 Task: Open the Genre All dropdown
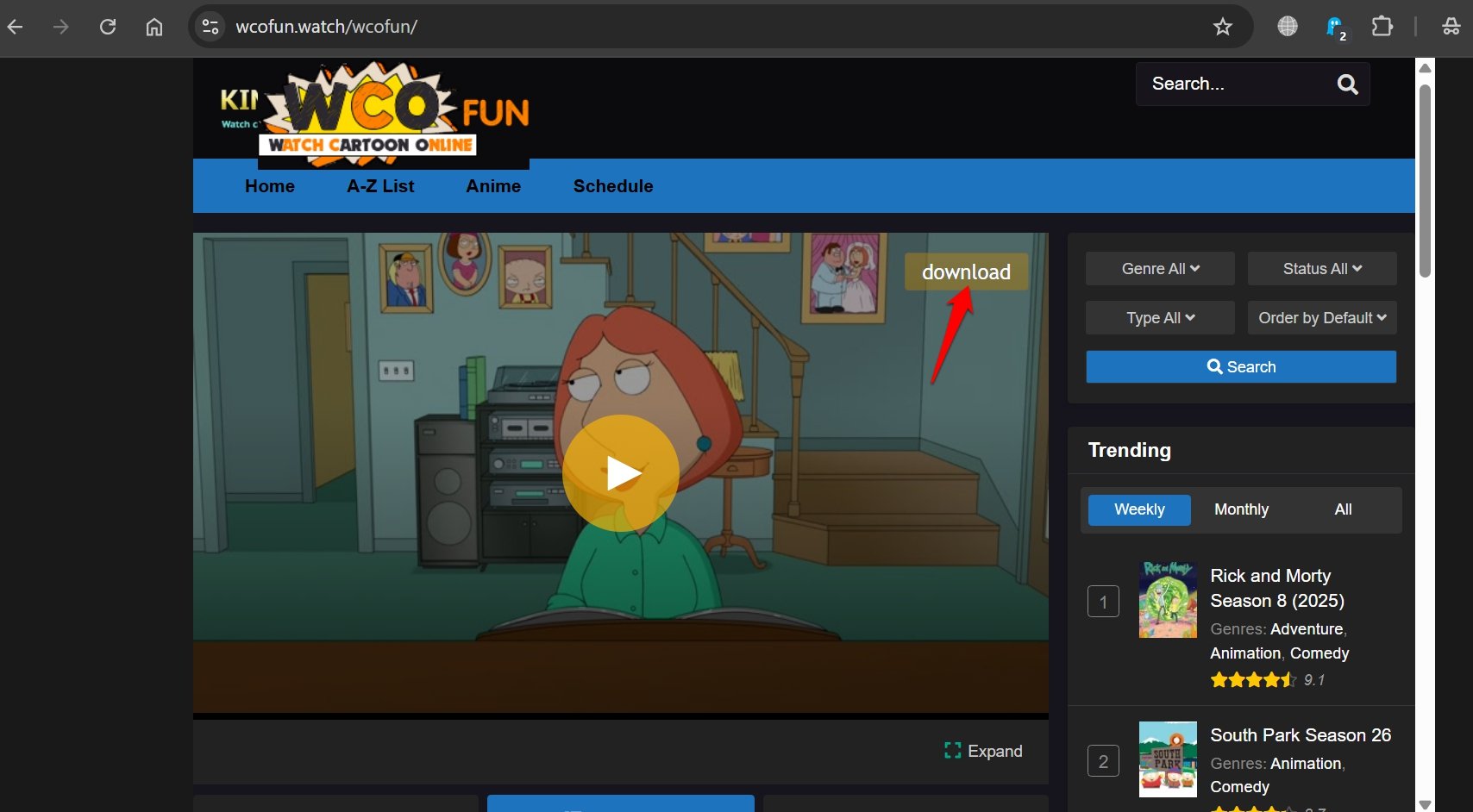[x=1160, y=269]
